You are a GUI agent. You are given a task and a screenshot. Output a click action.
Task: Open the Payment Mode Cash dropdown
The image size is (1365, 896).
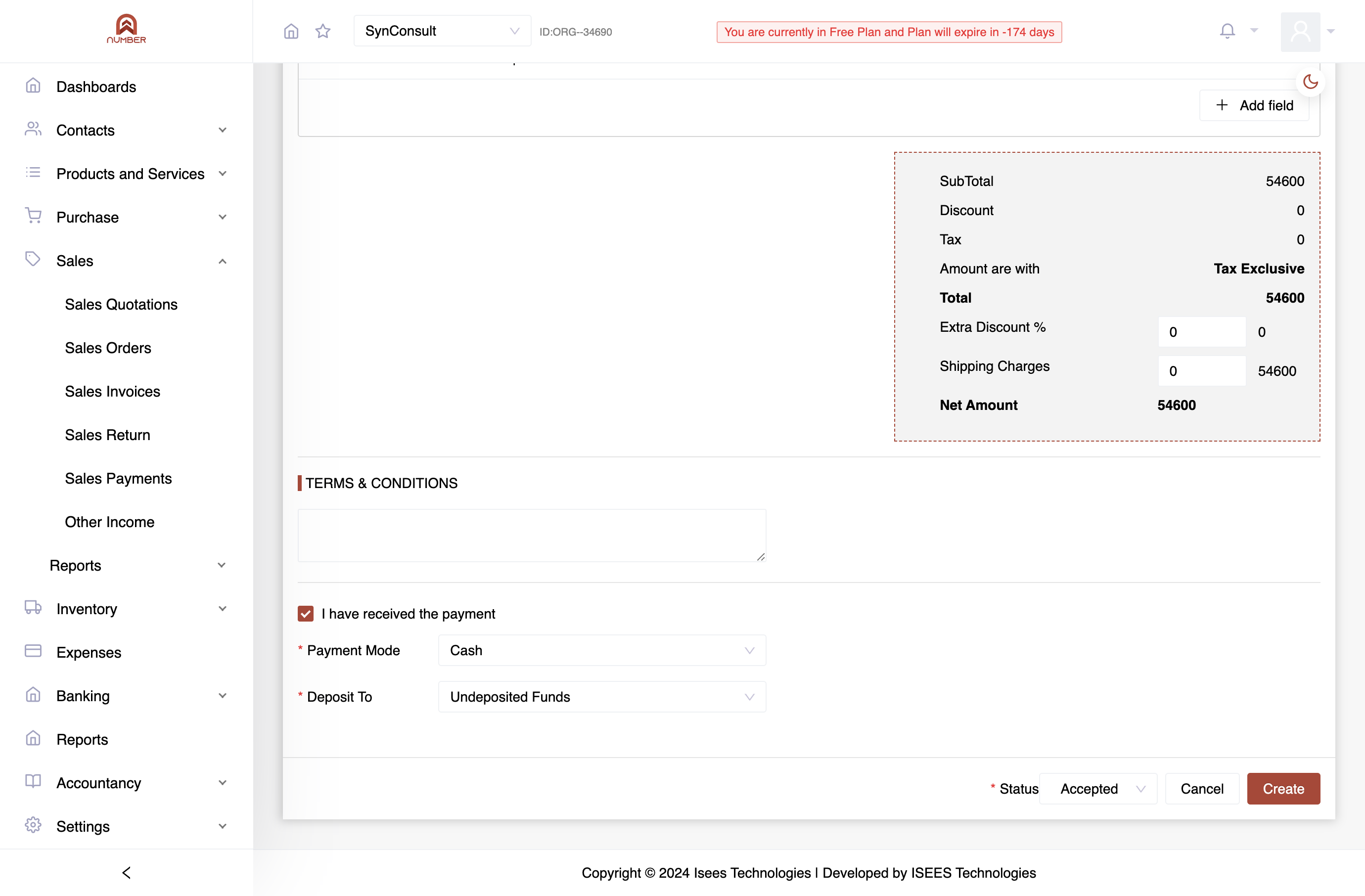601,651
